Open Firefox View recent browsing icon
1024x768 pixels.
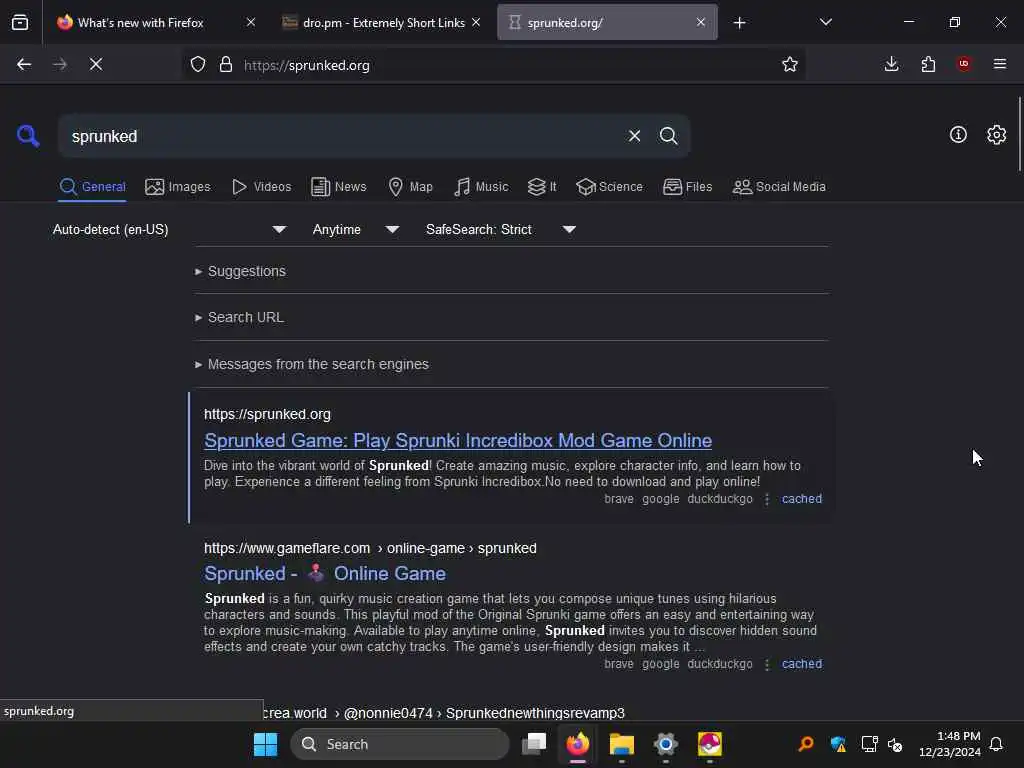[20, 23]
